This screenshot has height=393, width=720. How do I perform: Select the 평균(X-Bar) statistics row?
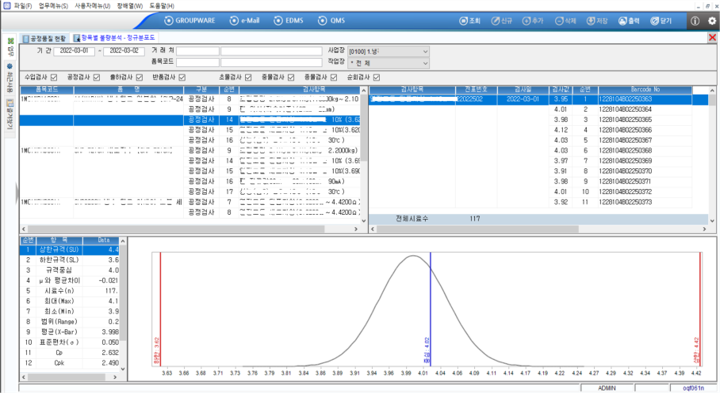[69, 332]
